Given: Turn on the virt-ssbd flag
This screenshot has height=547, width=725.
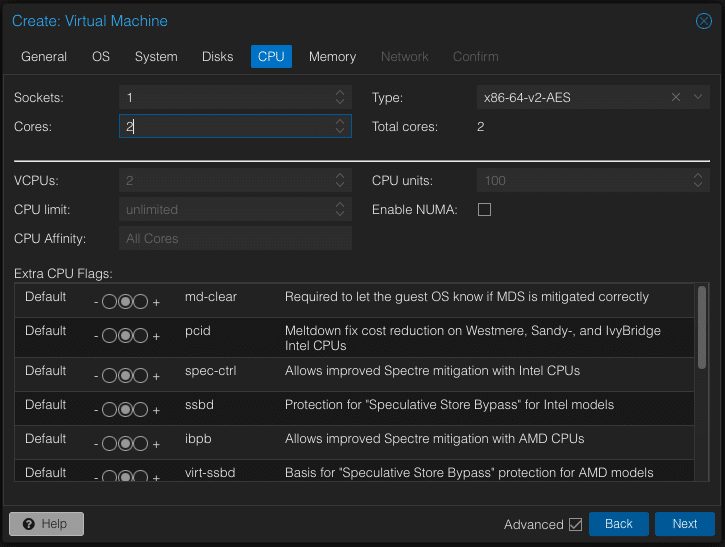Looking at the screenshot, I should click(x=140, y=476).
